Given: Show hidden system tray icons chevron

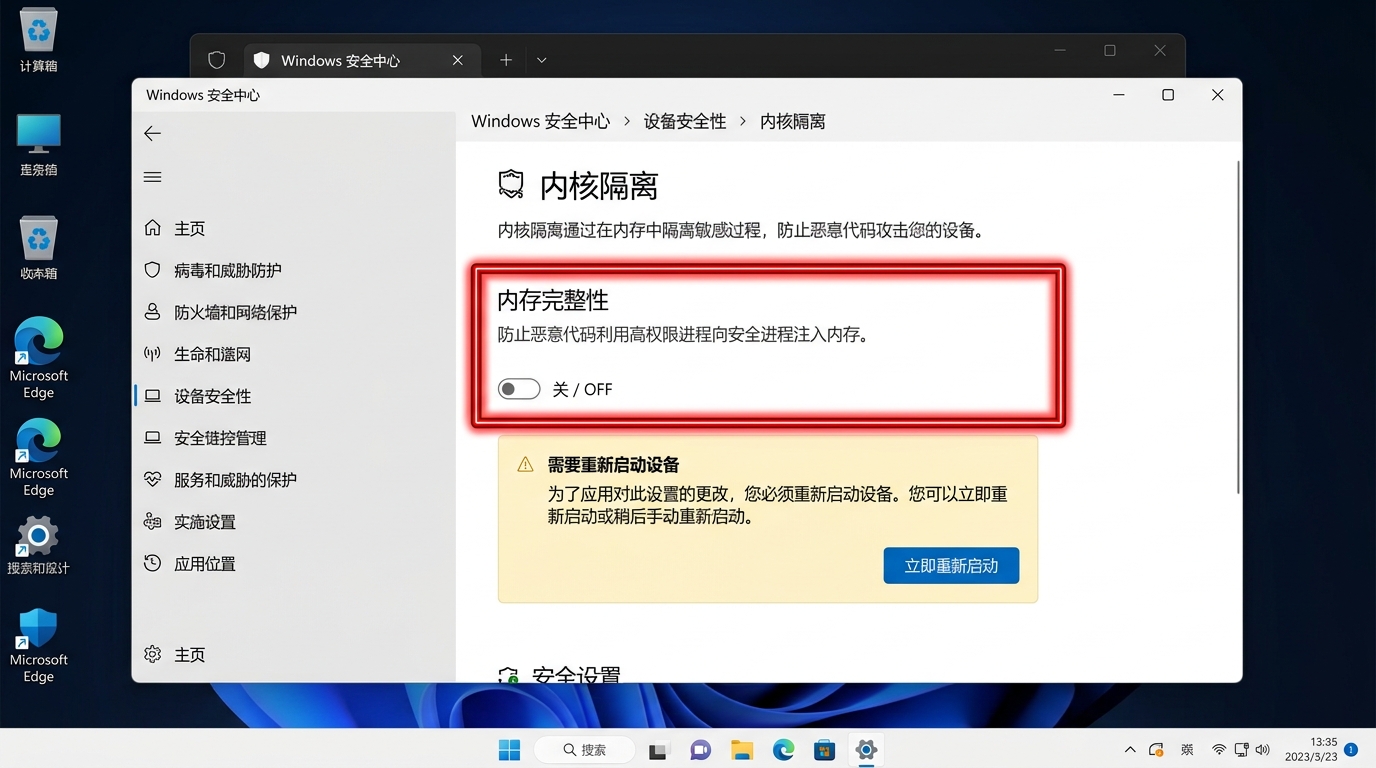Looking at the screenshot, I should tap(1130, 750).
